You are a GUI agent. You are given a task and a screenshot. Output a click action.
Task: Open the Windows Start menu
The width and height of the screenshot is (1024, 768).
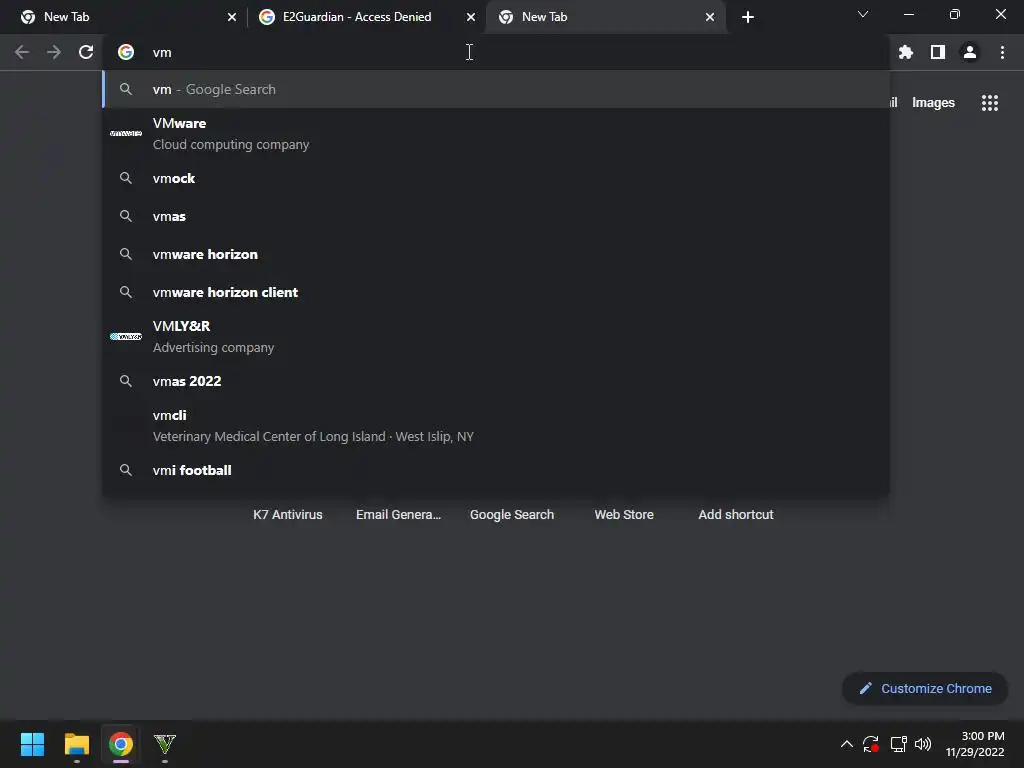[33, 744]
